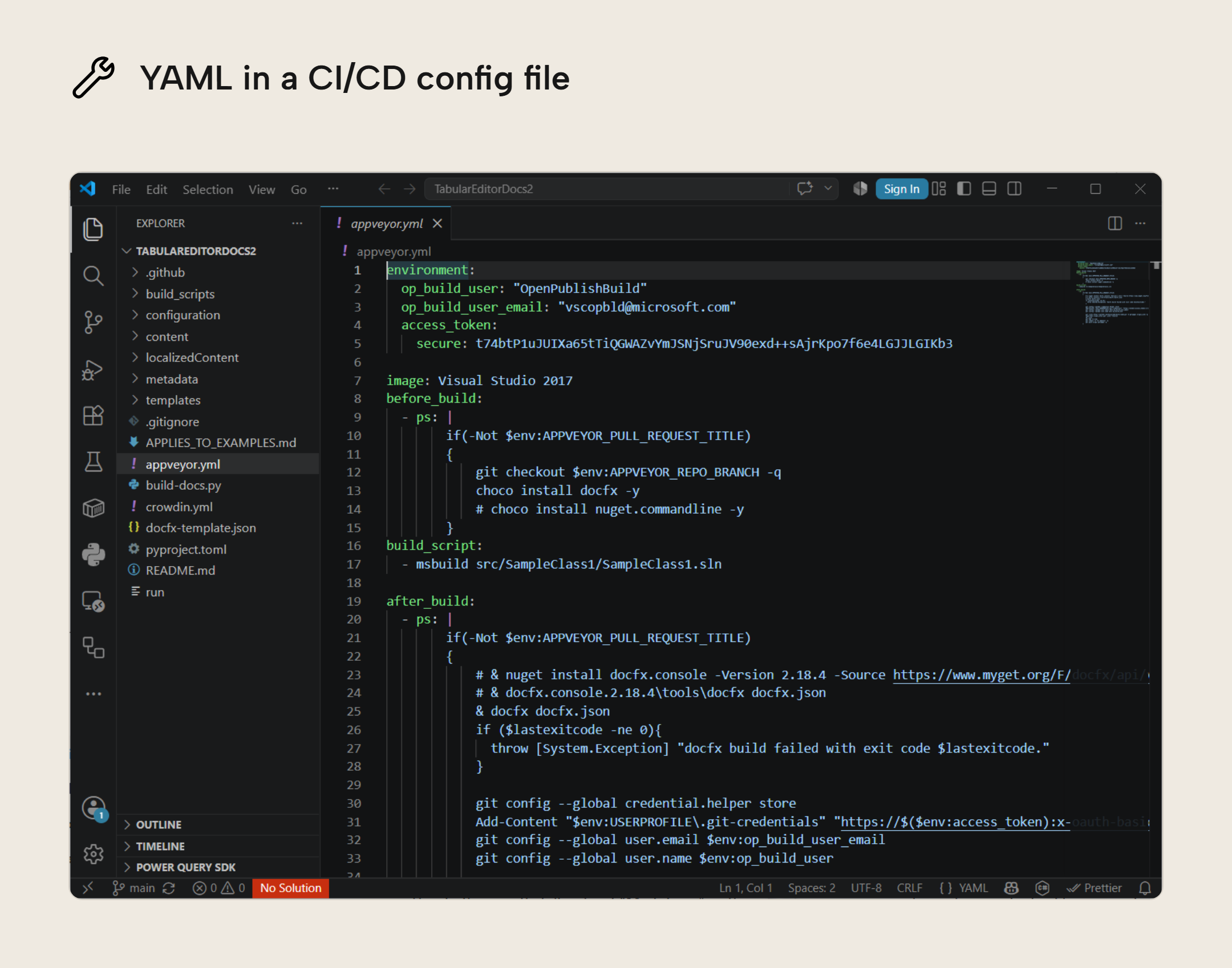Screen dimensions: 1232x968
Task: Expand the OUTLINE section
Action: click(218, 825)
